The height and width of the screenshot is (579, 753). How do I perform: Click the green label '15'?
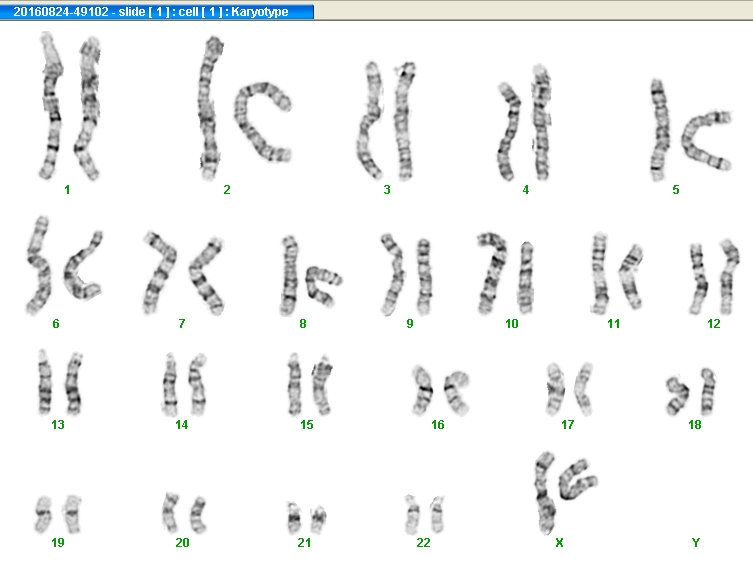307,424
